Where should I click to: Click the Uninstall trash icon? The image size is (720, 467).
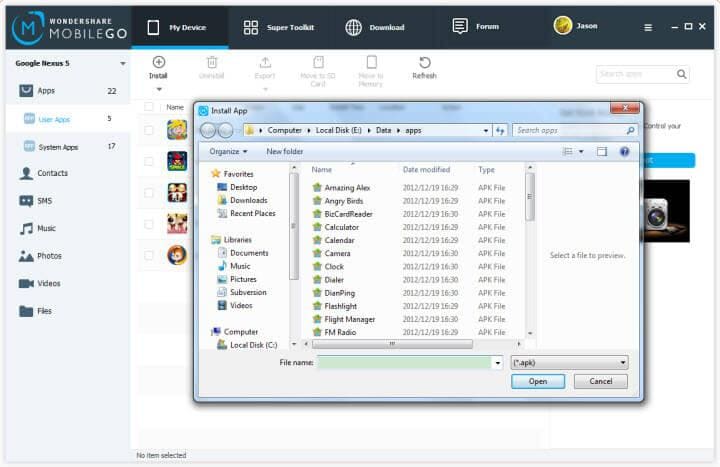point(212,62)
